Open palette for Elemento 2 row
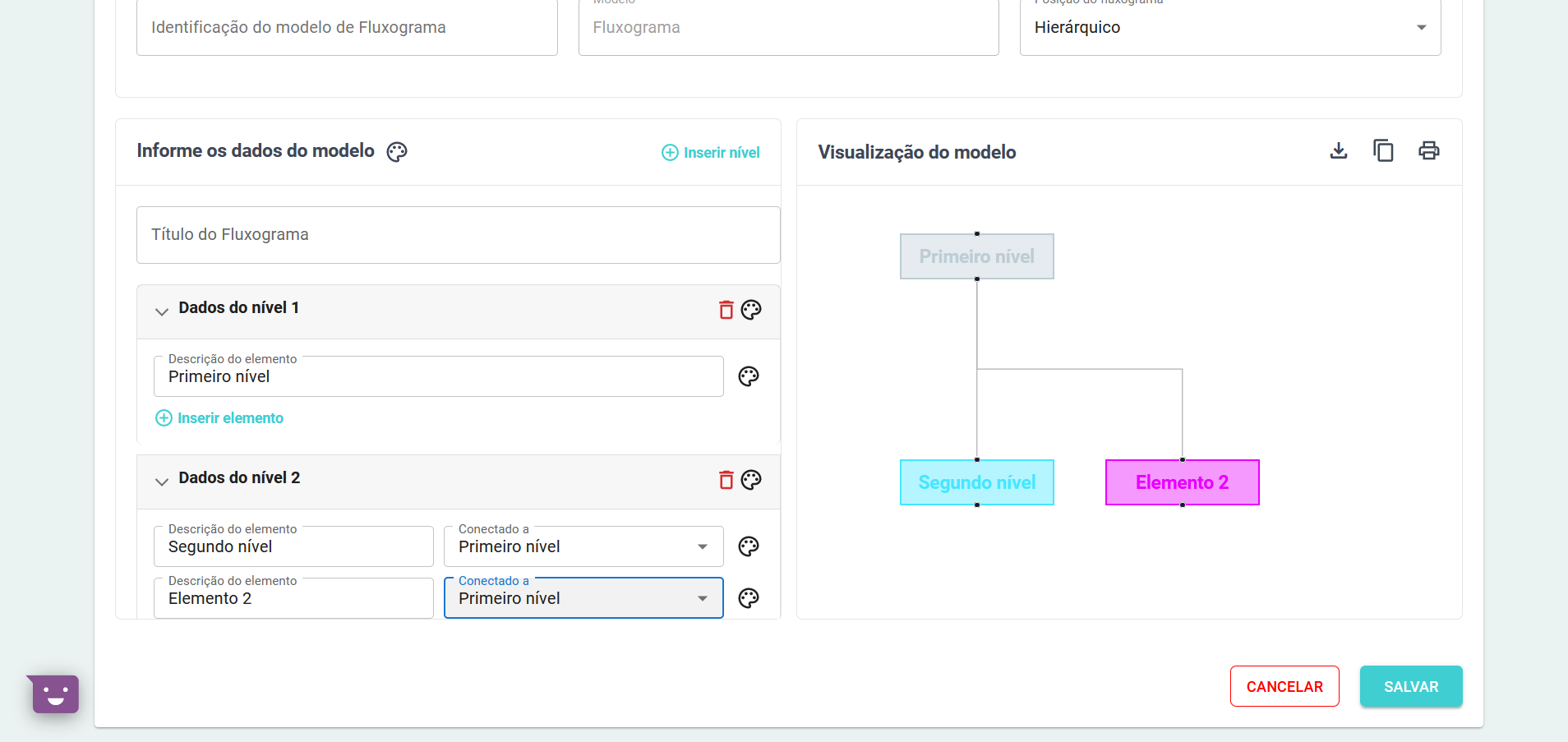Screen dimensions: 1568x742 (x=749, y=598)
